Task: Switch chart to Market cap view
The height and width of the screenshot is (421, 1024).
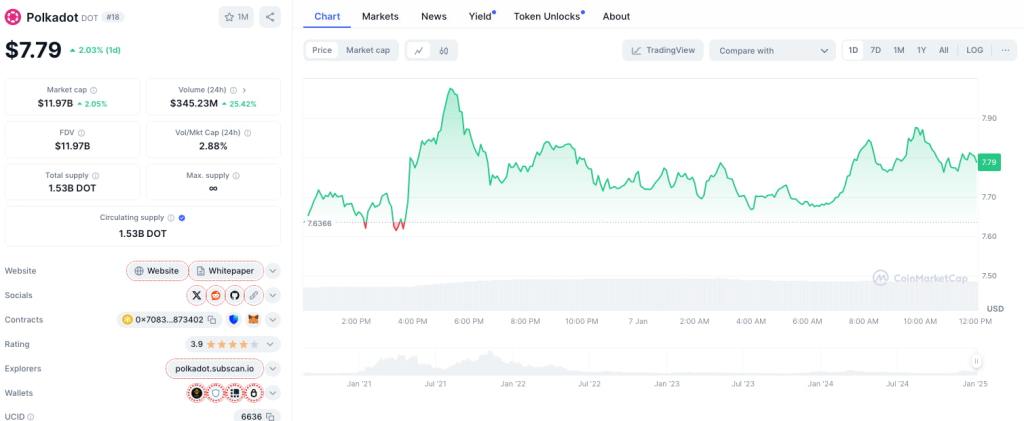Action: pos(368,50)
